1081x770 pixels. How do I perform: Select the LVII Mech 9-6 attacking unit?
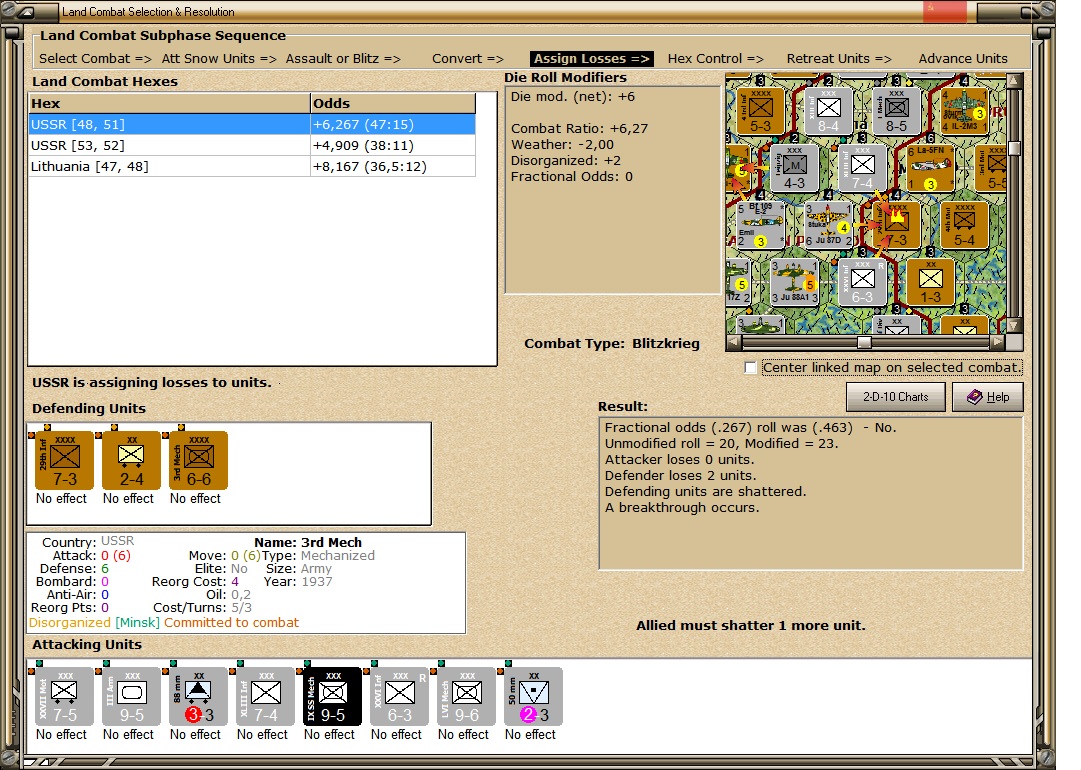pos(466,696)
